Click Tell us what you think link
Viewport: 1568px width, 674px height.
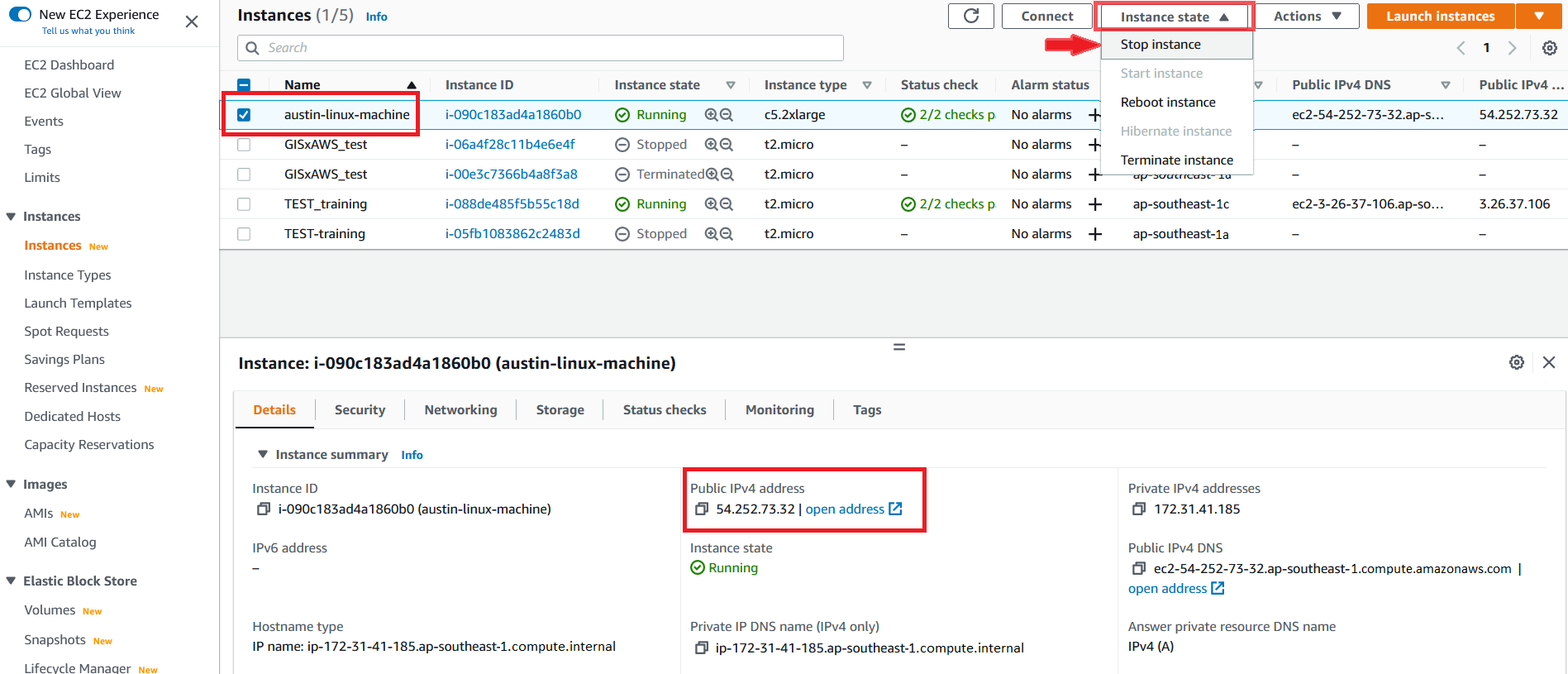[x=88, y=31]
